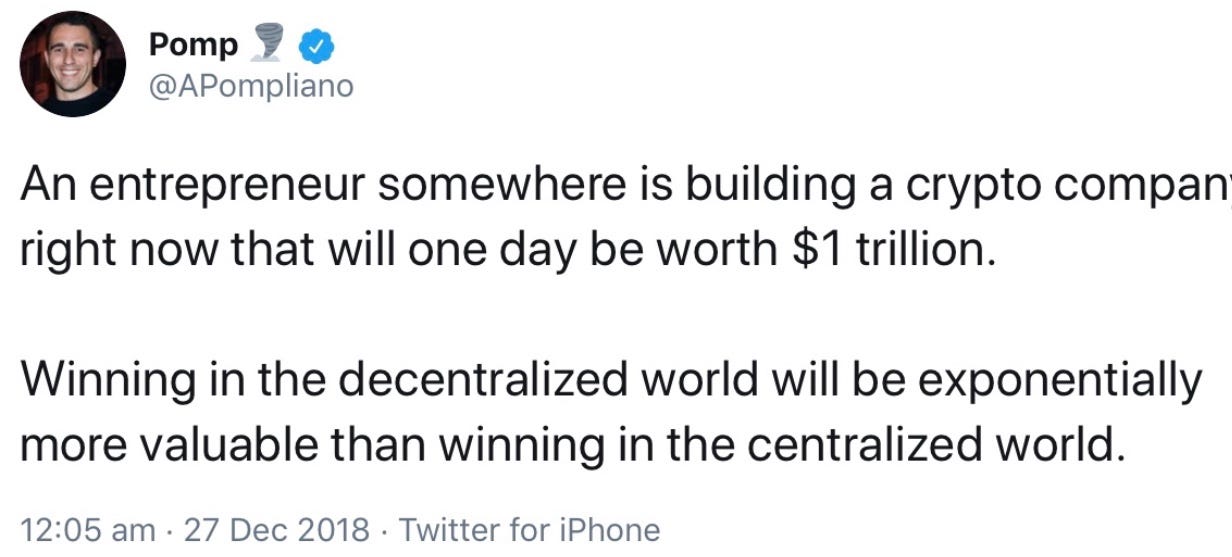This screenshot has height=557, width=1232.
Task: Open the Pomp display name
Action: coord(194,46)
